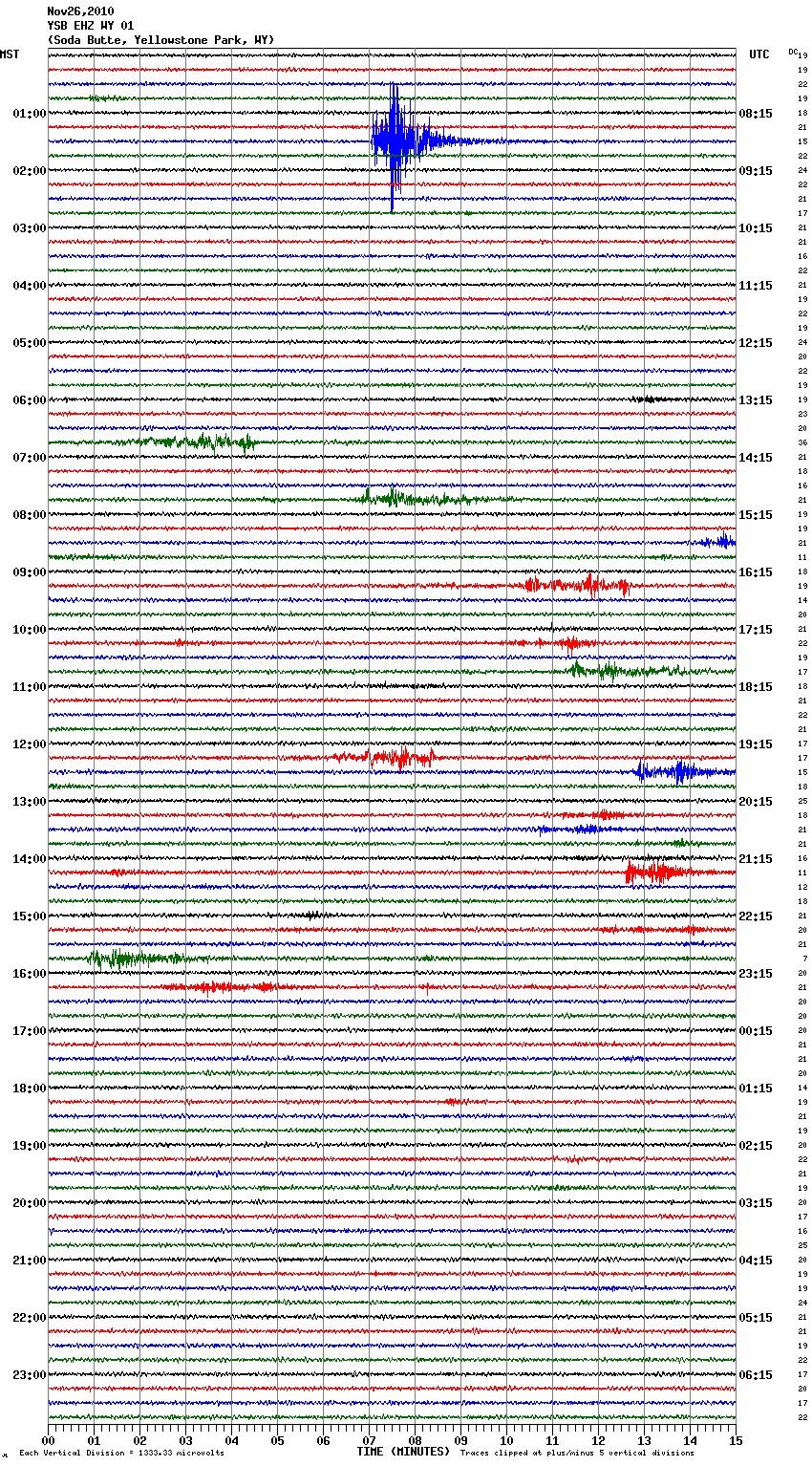Click UTC time label "08:15"
The image size is (812, 1466).
click(x=756, y=114)
